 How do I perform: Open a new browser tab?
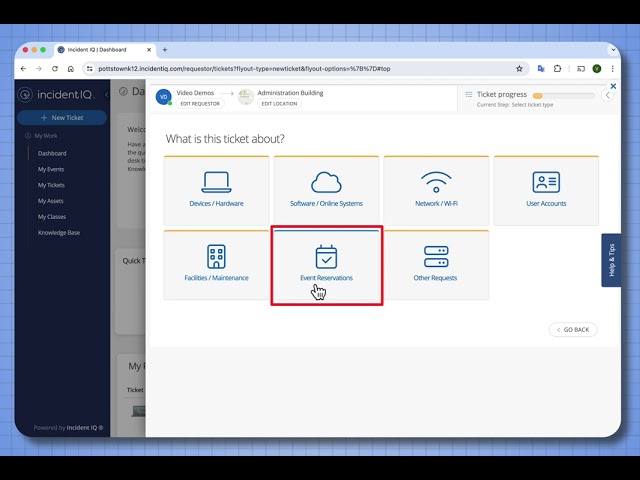tap(165, 50)
